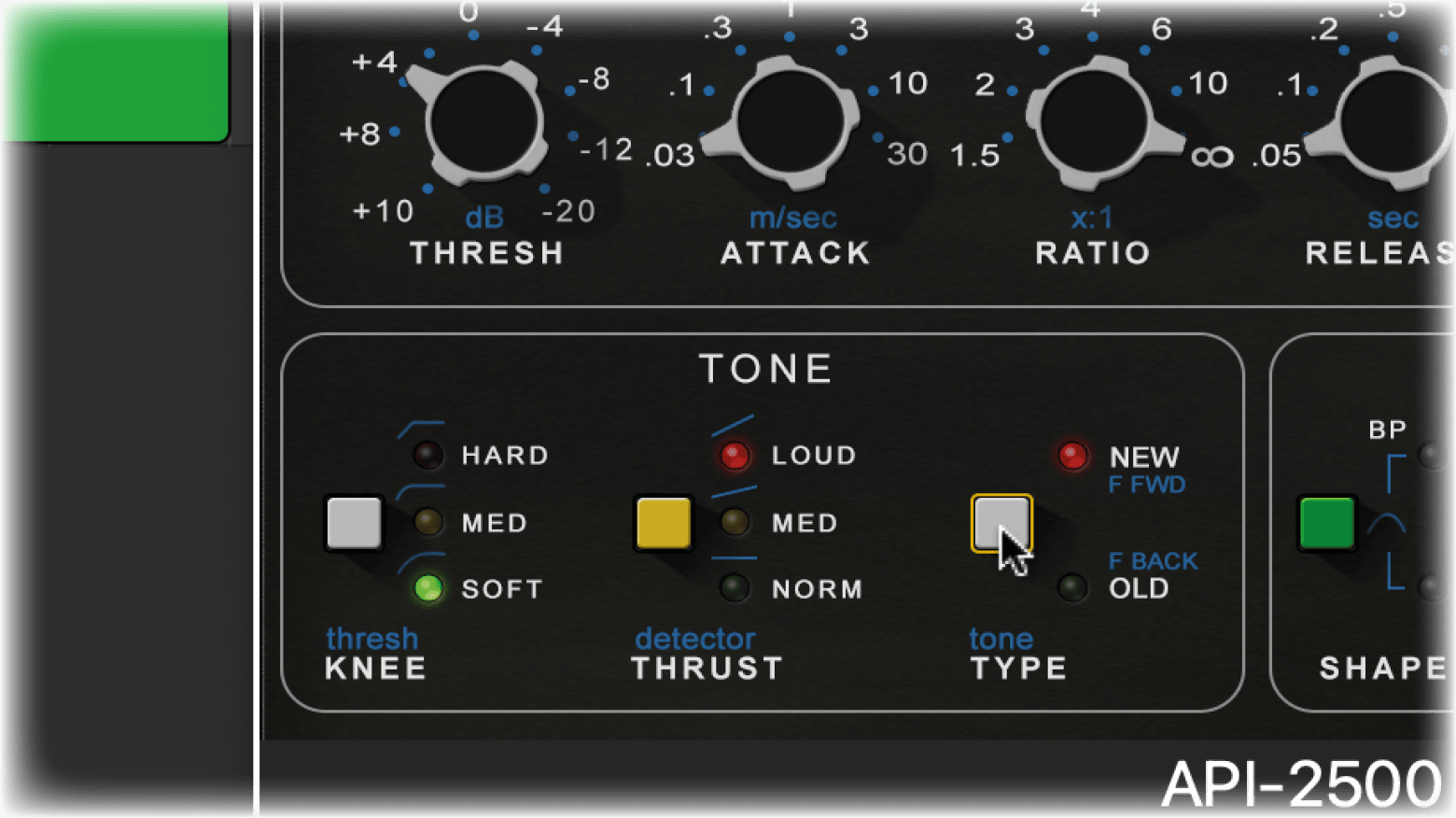Click the HARD knee LED

pyautogui.click(x=428, y=455)
